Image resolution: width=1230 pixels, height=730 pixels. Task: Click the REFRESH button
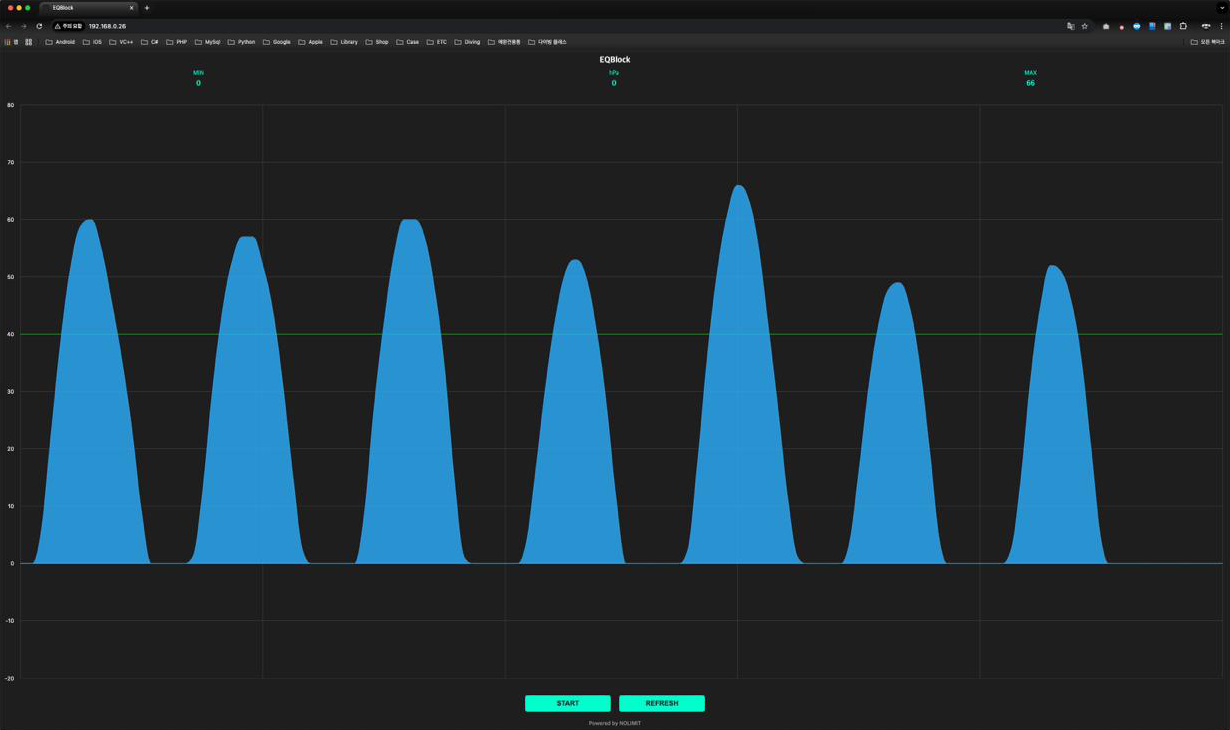661,703
